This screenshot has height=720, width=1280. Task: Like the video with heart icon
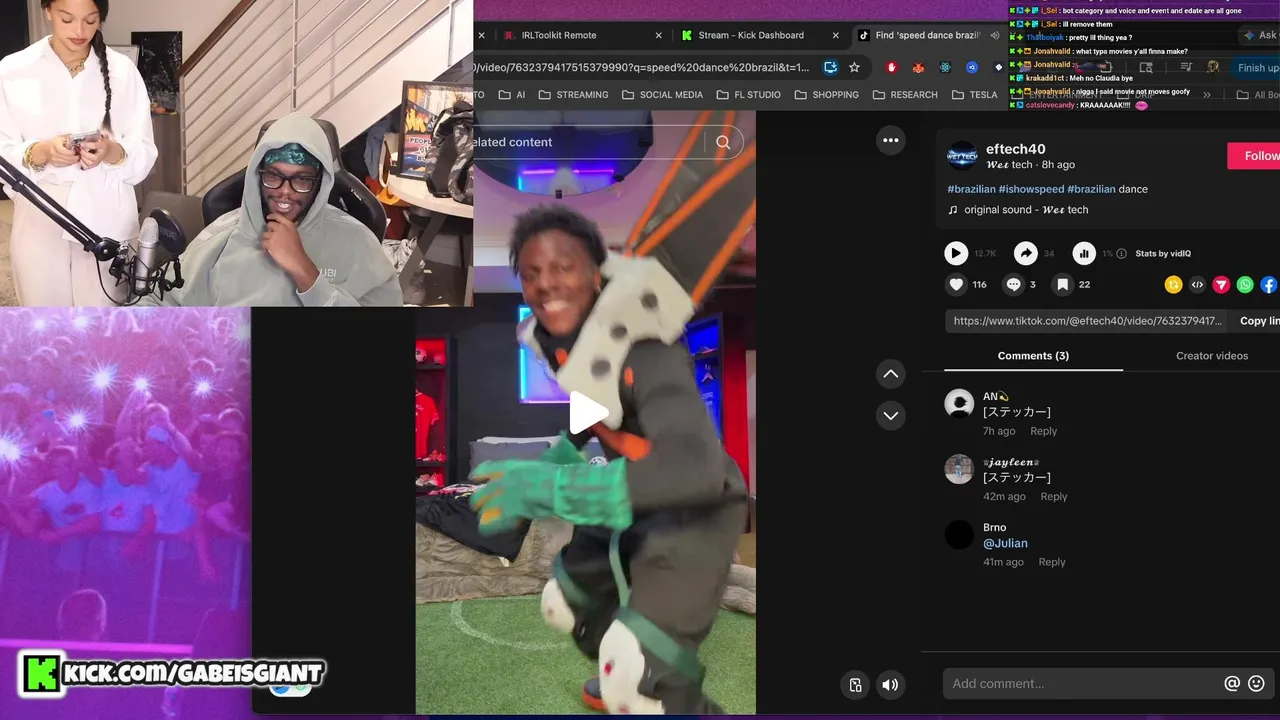pyautogui.click(x=956, y=285)
